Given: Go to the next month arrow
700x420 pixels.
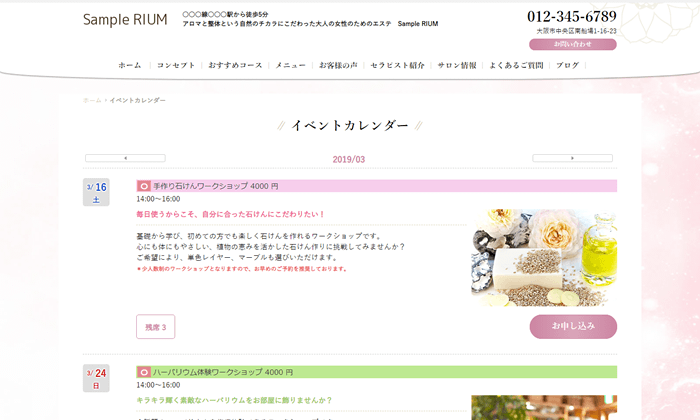Looking at the screenshot, I should (572, 158).
